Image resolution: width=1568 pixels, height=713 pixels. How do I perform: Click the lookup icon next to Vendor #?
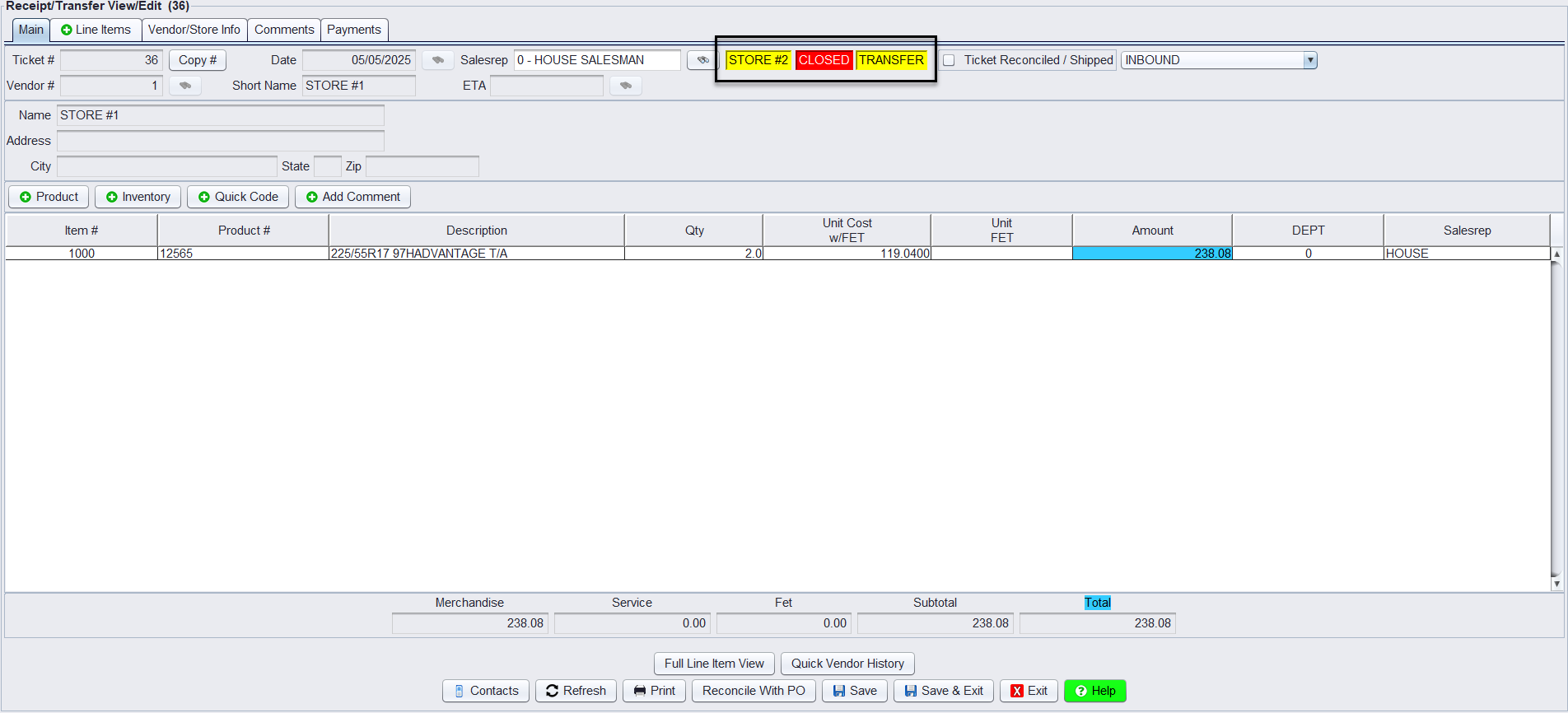click(184, 86)
